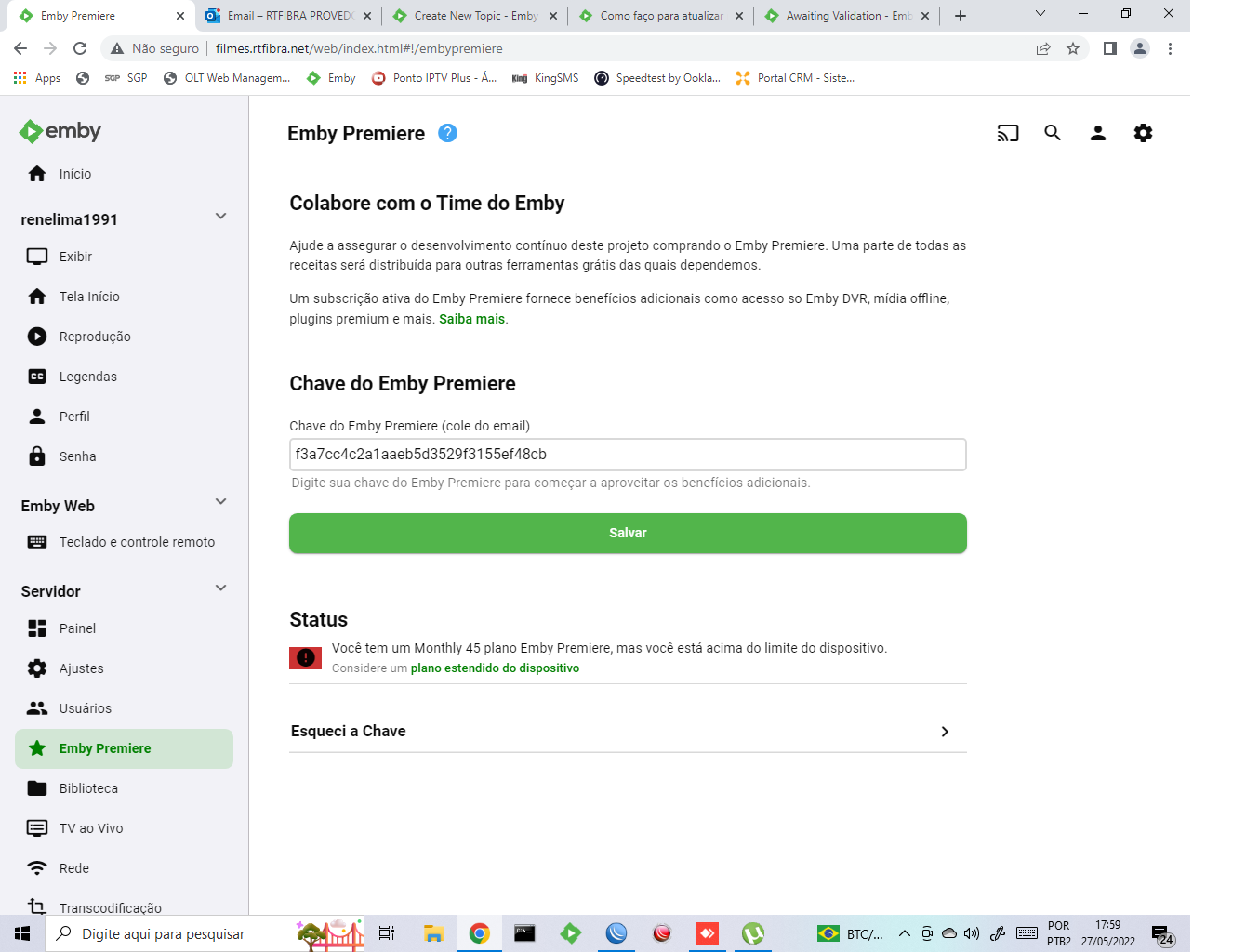
Task: Focus the Emby Premiere key field
Action: click(628, 455)
